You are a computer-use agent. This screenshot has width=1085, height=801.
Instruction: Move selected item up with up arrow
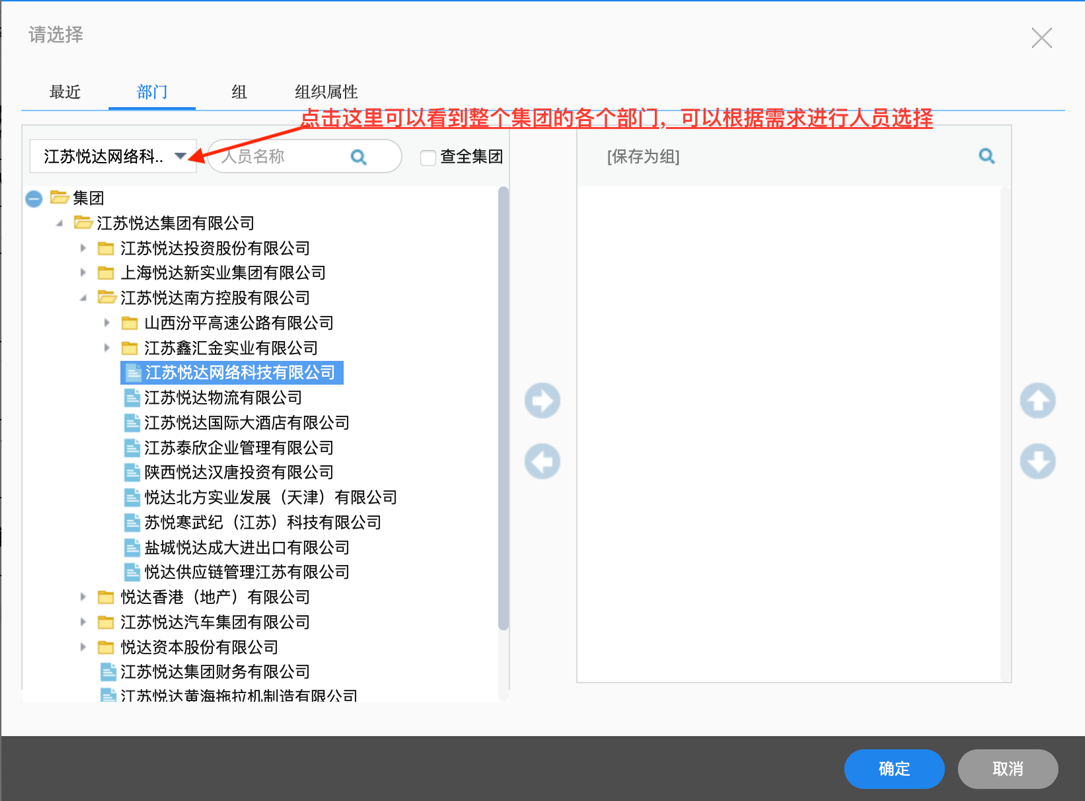coord(1037,401)
